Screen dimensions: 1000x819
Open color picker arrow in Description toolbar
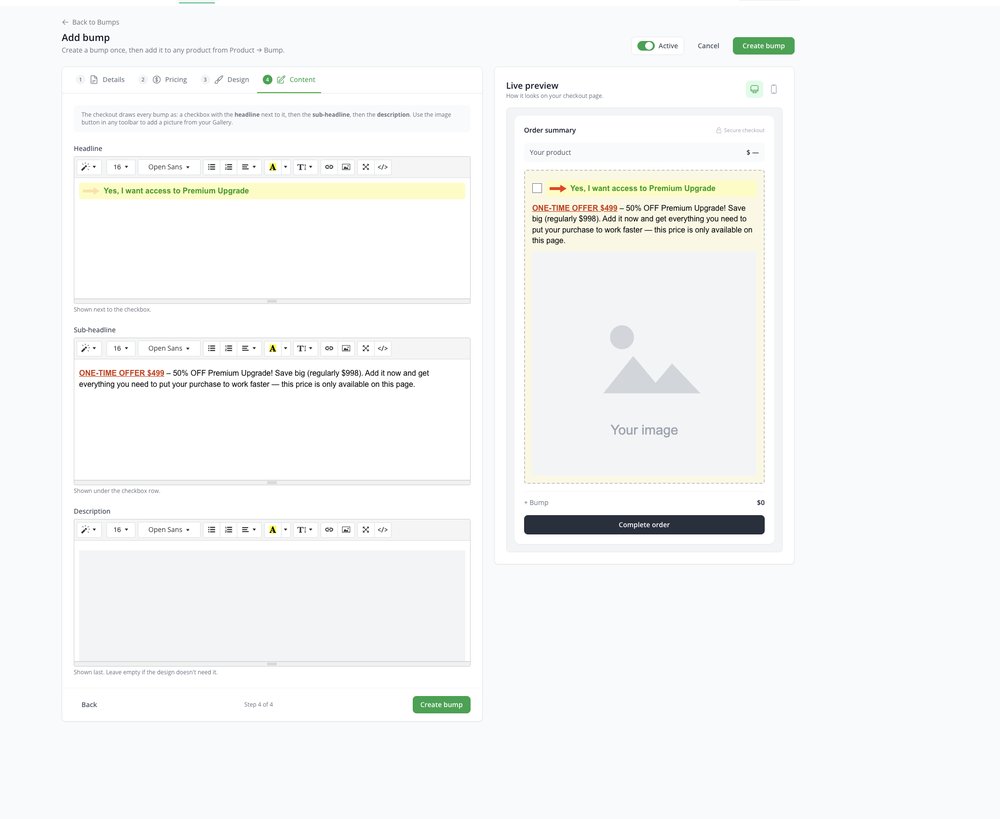[x=285, y=529]
